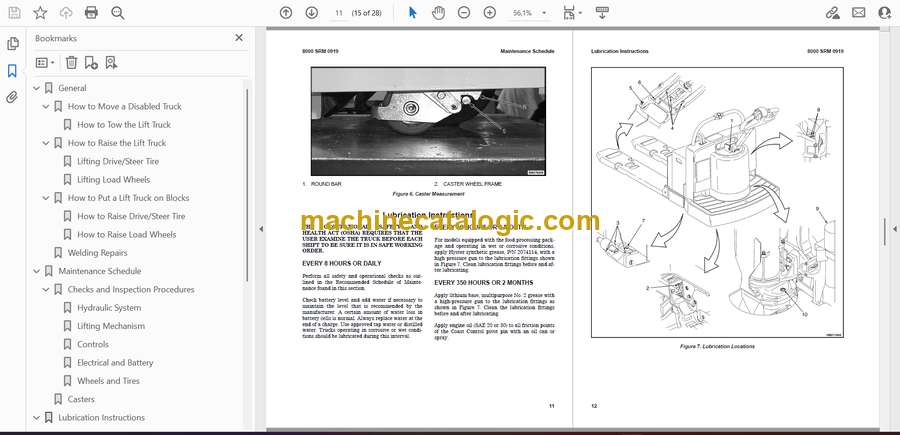Add a new bookmark icon
This screenshot has height=435, width=900.
tap(91, 63)
